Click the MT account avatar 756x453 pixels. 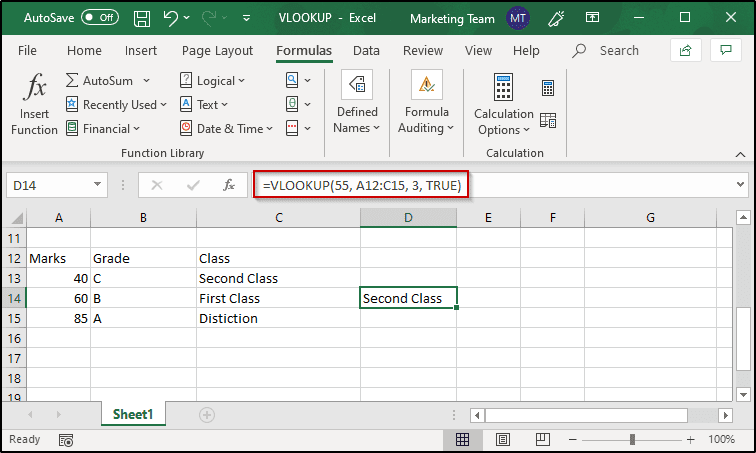(518, 18)
